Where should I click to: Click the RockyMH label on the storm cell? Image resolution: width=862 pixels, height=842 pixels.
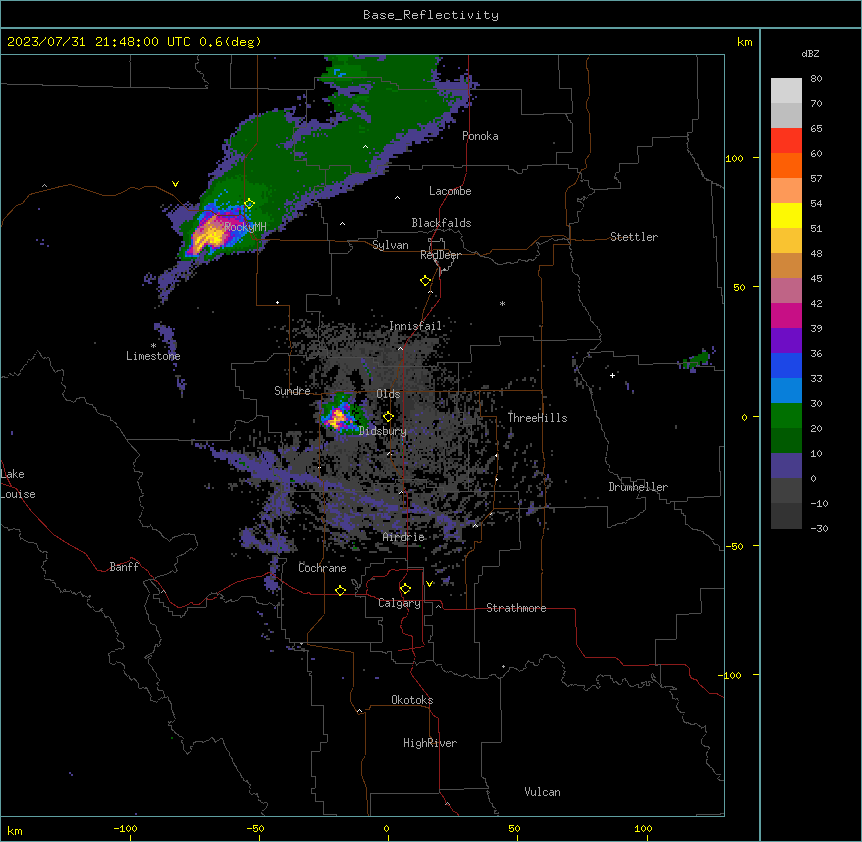pos(245,227)
